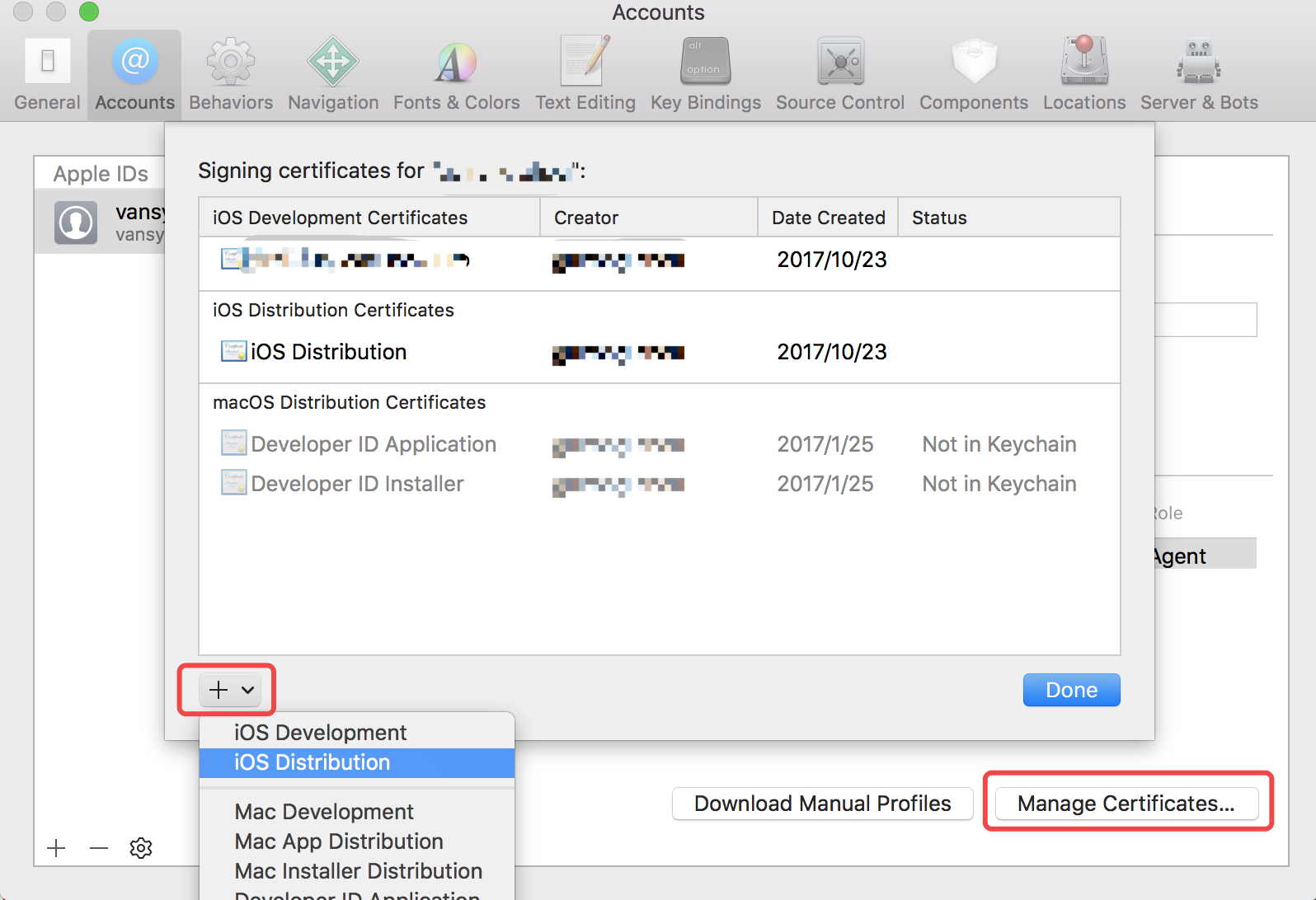Viewport: 1316px width, 900px height.
Task: Open Text Editing preferences
Action: pyautogui.click(x=585, y=74)
